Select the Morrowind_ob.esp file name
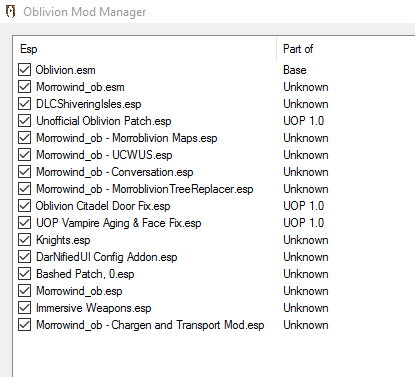This screenshot has width=415, height=377. (79, 291)
